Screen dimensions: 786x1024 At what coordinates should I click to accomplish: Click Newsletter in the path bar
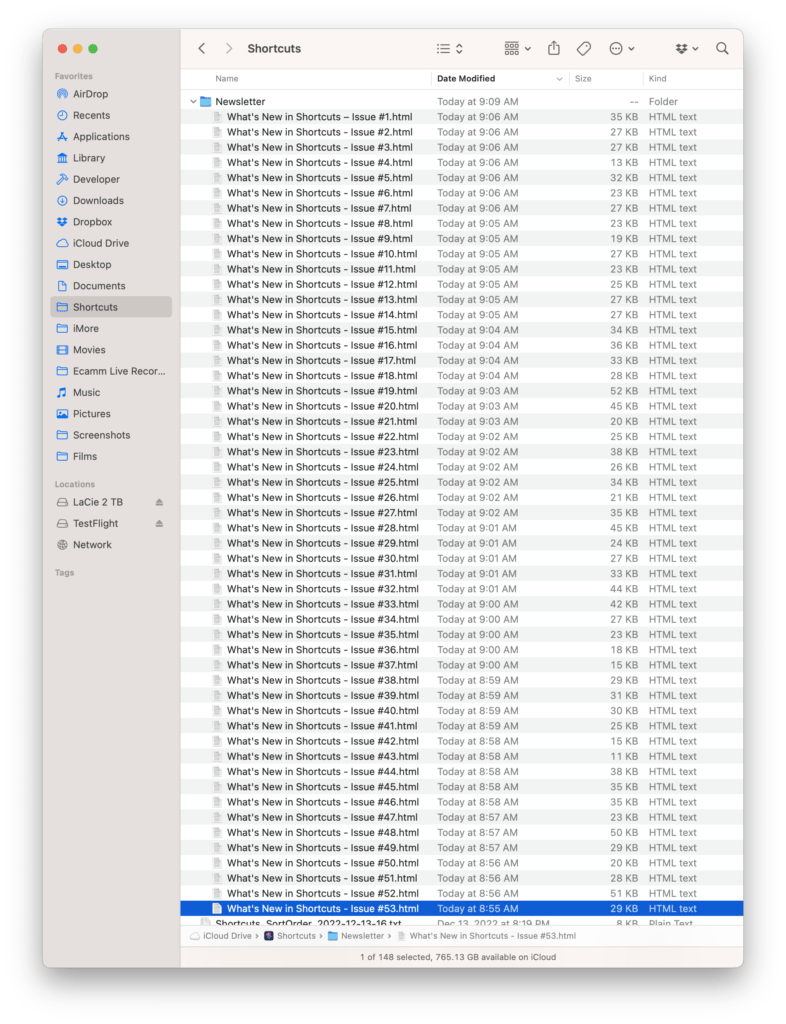(x=356, y=936)
